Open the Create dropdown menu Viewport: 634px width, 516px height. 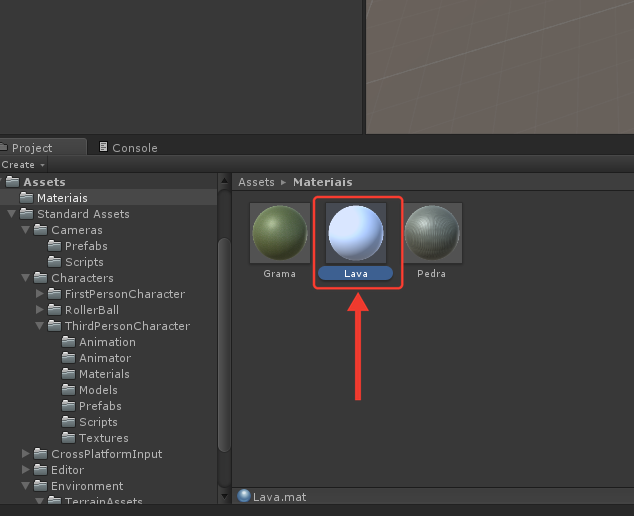pos(23,165)
